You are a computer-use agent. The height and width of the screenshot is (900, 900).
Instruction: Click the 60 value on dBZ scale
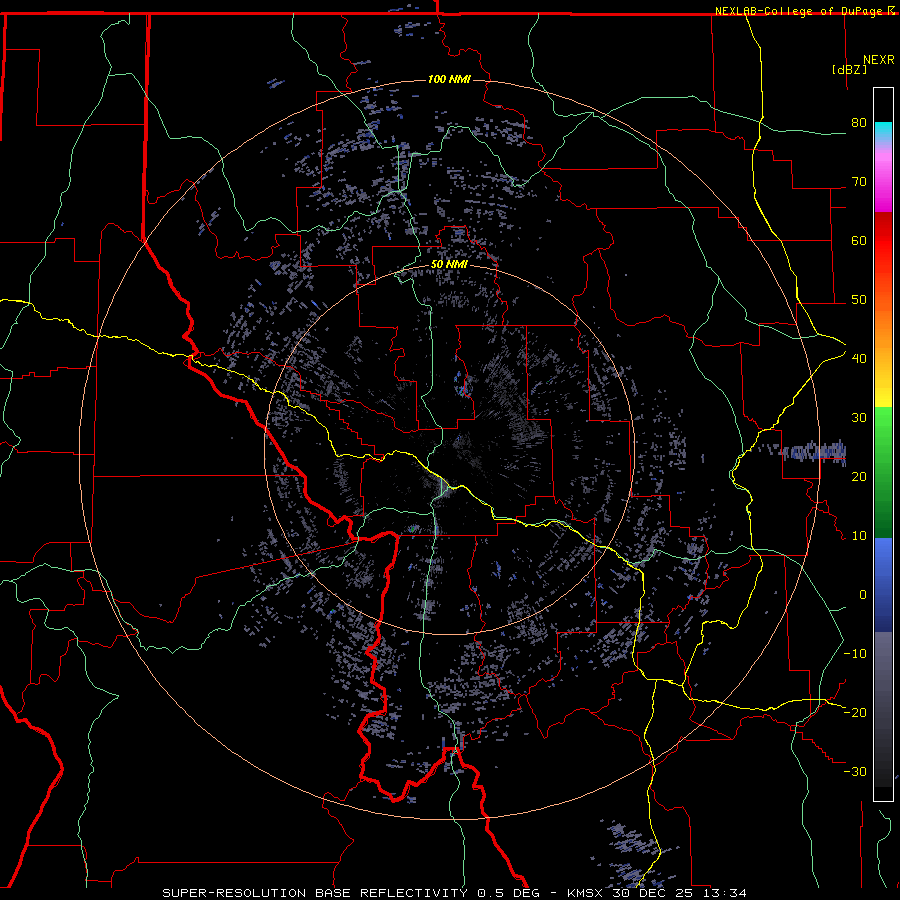tap(859, 240)
